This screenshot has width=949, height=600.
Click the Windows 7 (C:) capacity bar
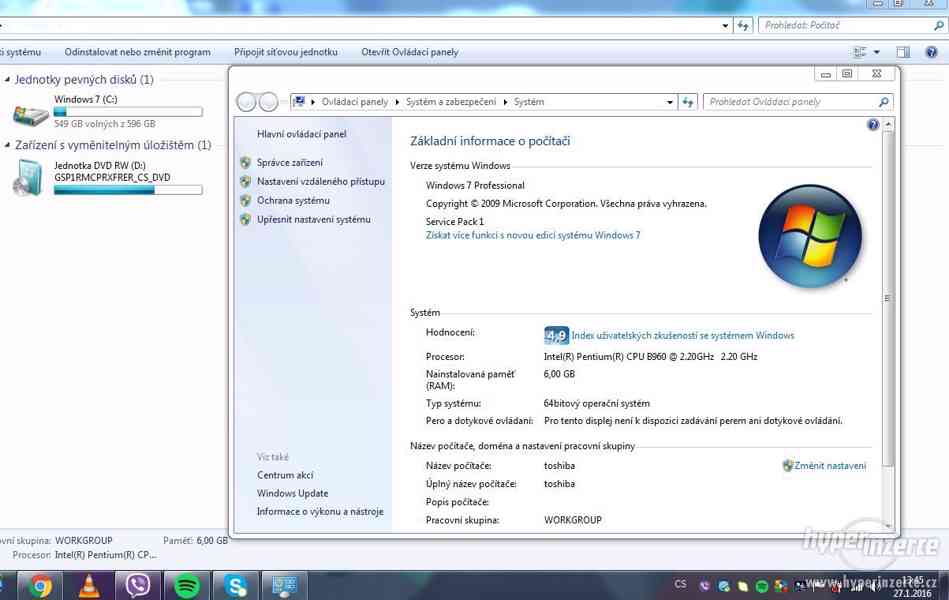(x=128, y=111)
